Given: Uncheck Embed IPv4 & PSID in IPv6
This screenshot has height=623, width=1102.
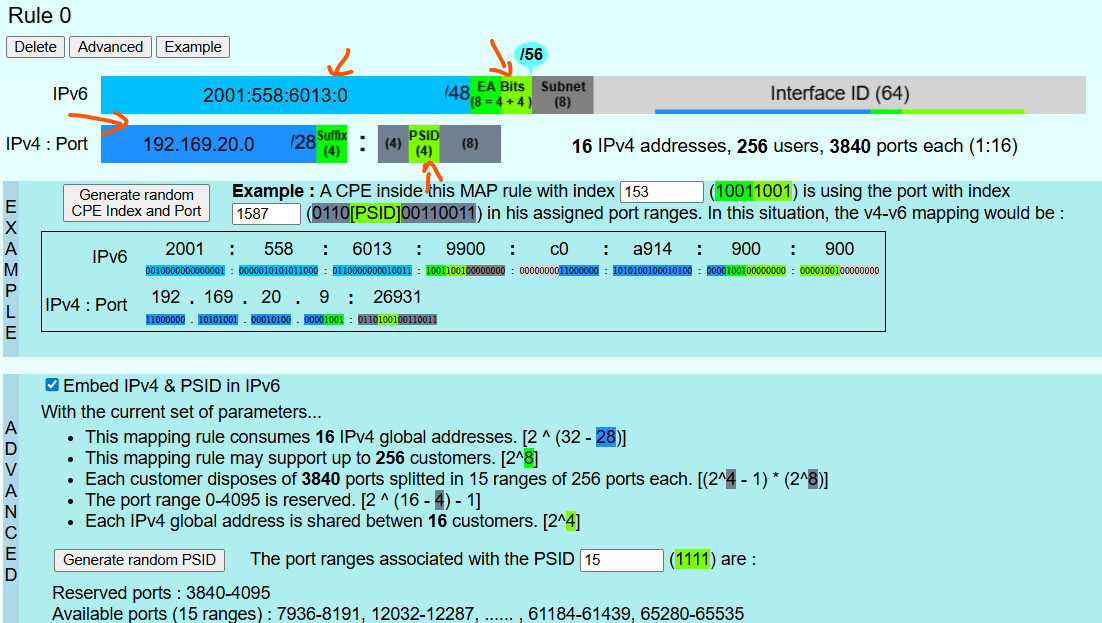Looking at the screenshot, I should (52, 385).
